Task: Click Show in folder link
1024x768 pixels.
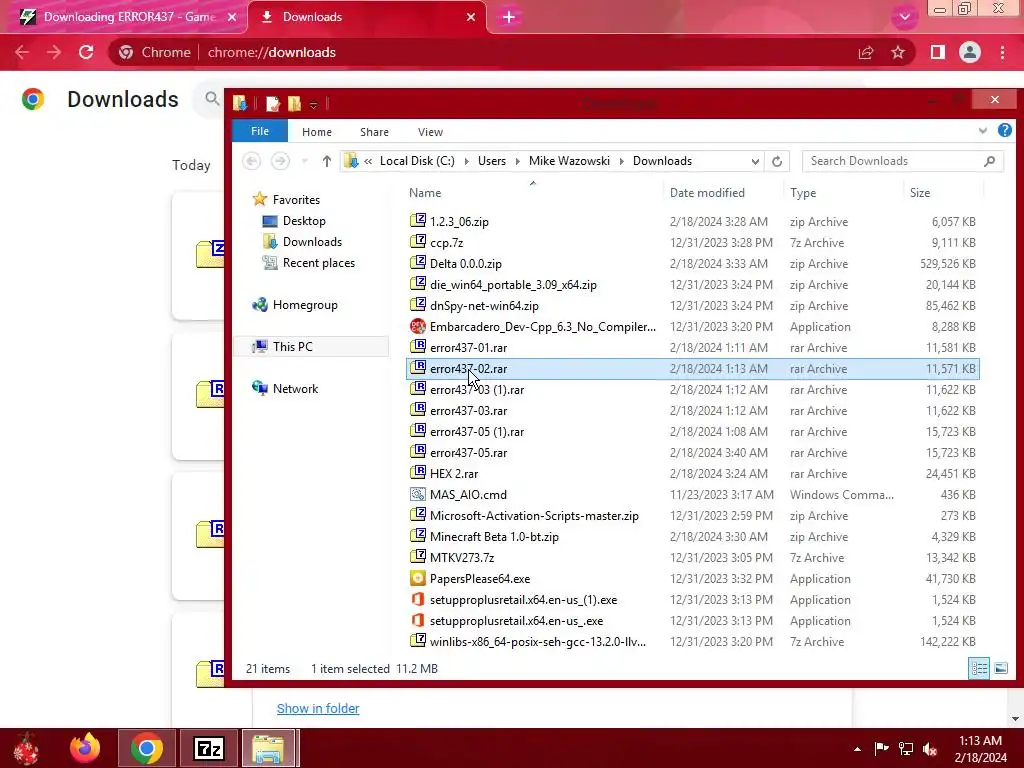Action: pos(318,709)
